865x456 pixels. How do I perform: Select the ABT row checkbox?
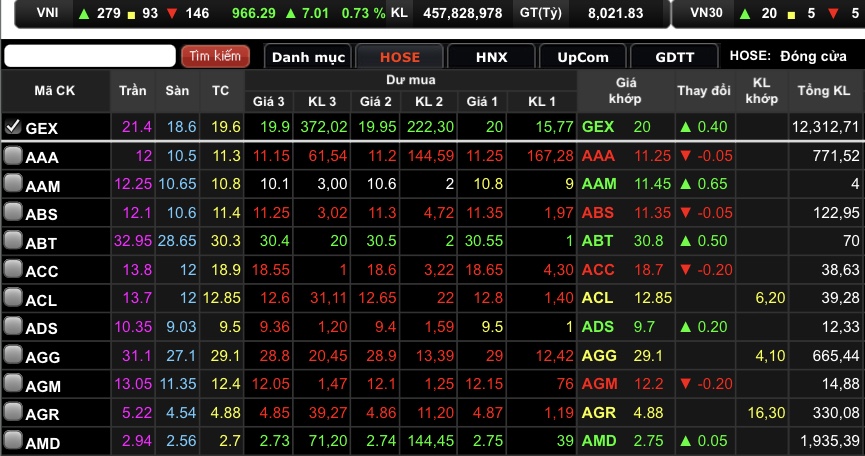[13, 240]
